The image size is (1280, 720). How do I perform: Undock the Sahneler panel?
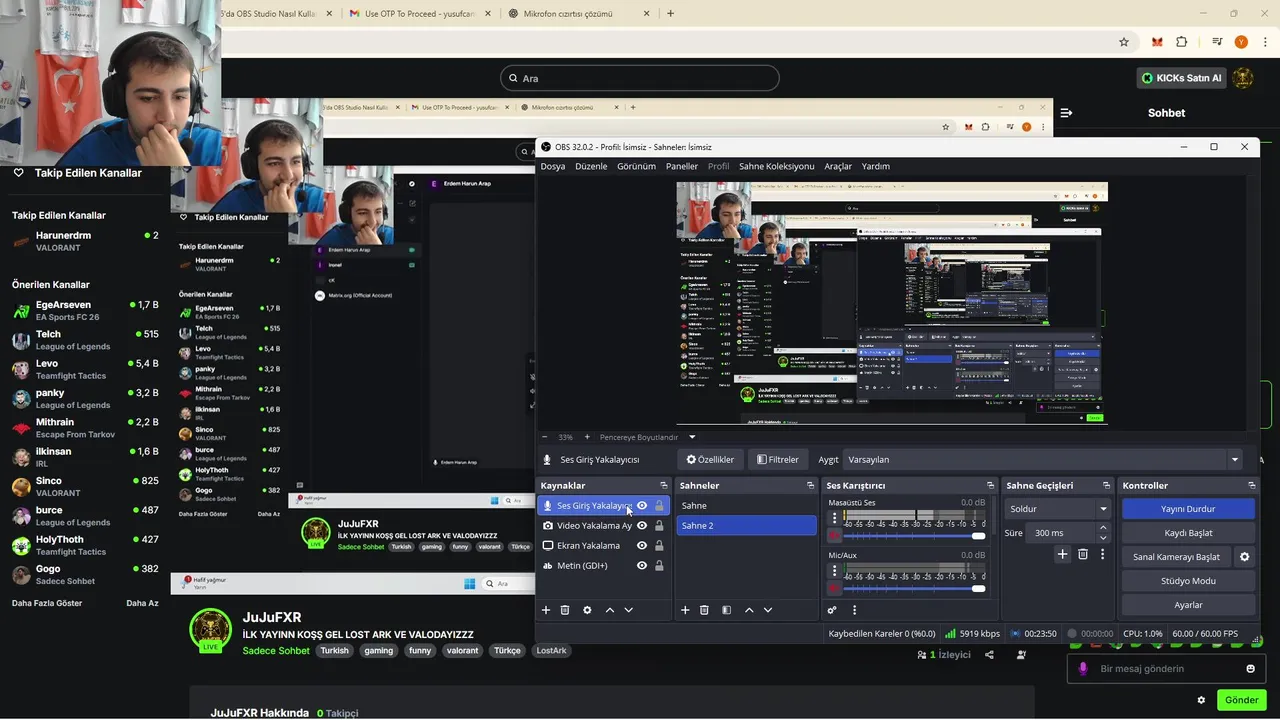tap(810, 486)
